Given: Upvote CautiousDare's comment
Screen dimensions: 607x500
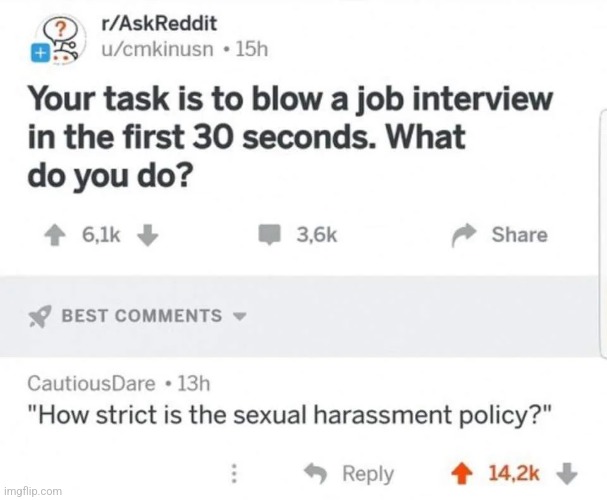Looking at the screenshot, I should (x=462, y=474).
